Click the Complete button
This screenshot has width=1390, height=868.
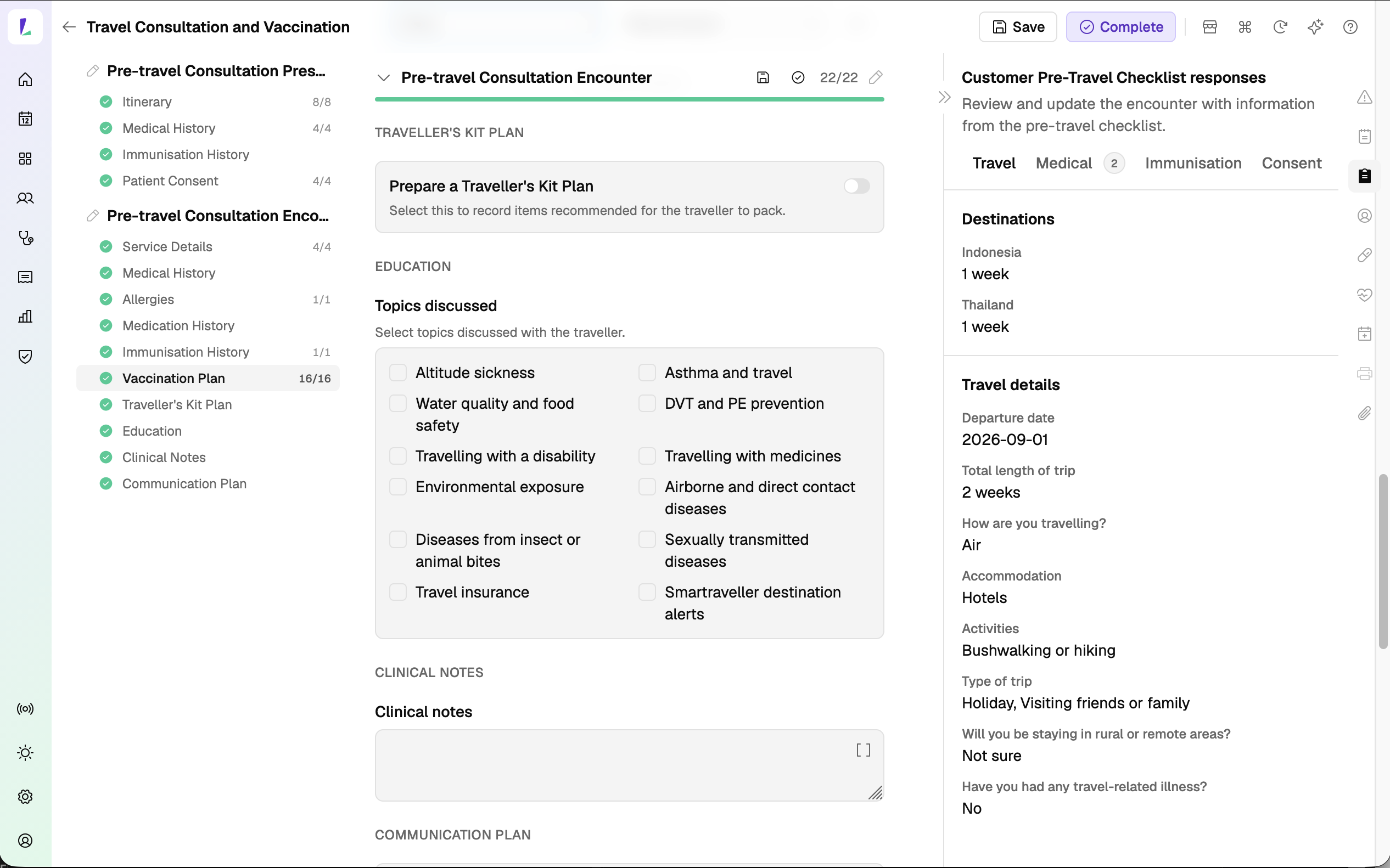pyautogui.click(x=1120, y=27)
